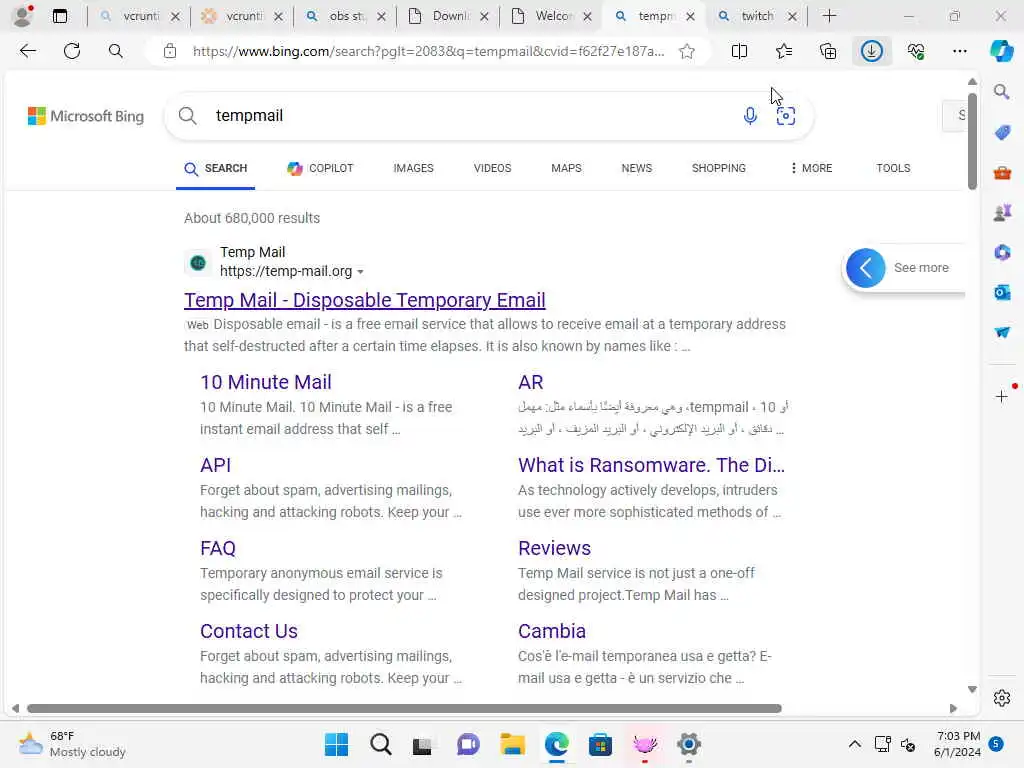The width and height of the screenshot is (1024, 768).
Task: Open the NEWS search tab
Action: tap(637, 168)
